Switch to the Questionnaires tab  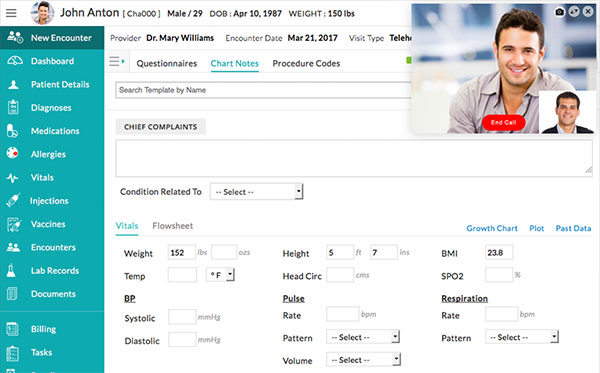166,64
